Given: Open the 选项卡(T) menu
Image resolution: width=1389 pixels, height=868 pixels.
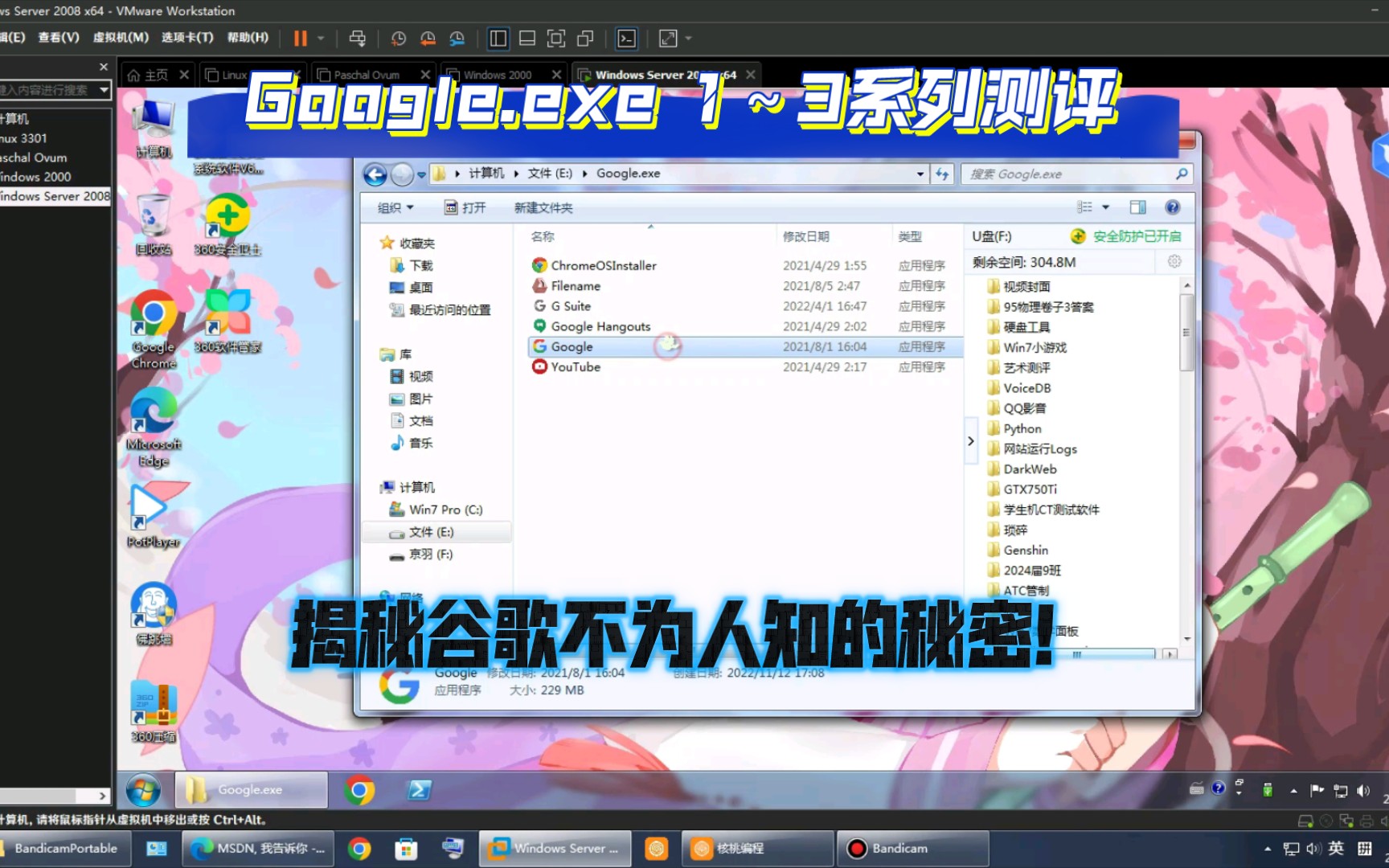Looking at the screenshot, I should click(187, 37).
